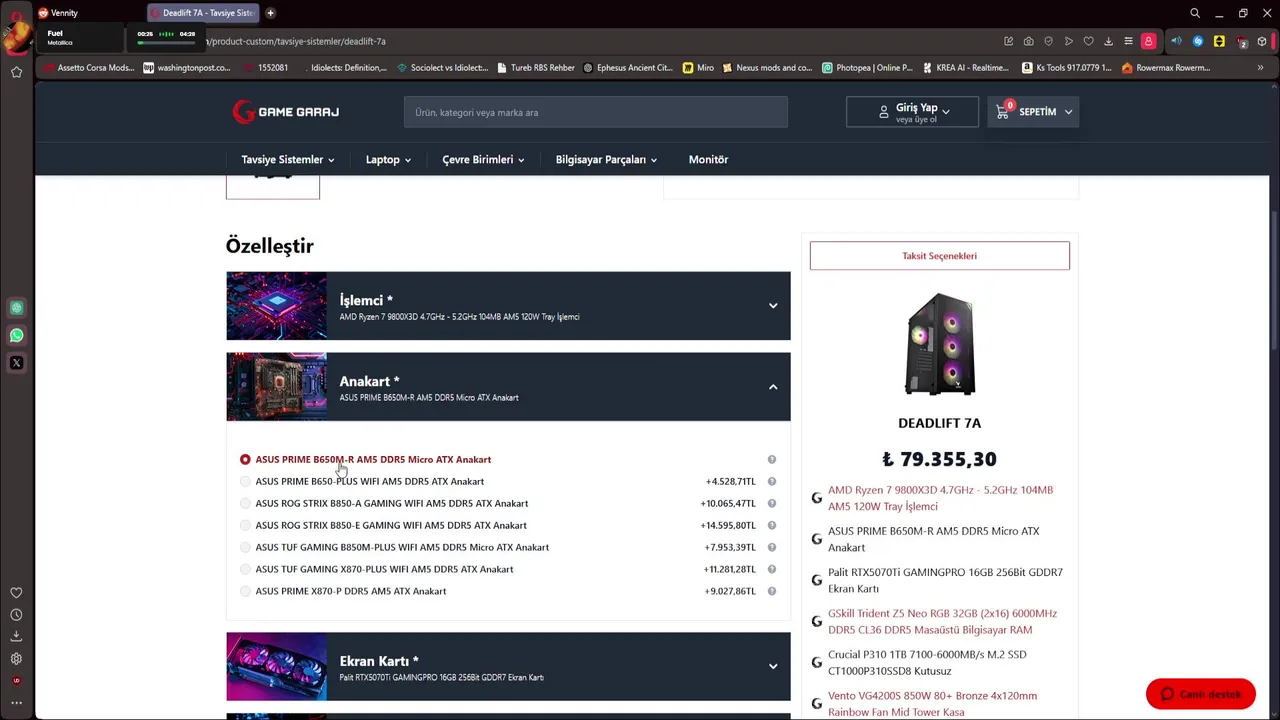Viewport: 1280px width, 720px height.
Task: Click the address bar URL
Action: 296,41
